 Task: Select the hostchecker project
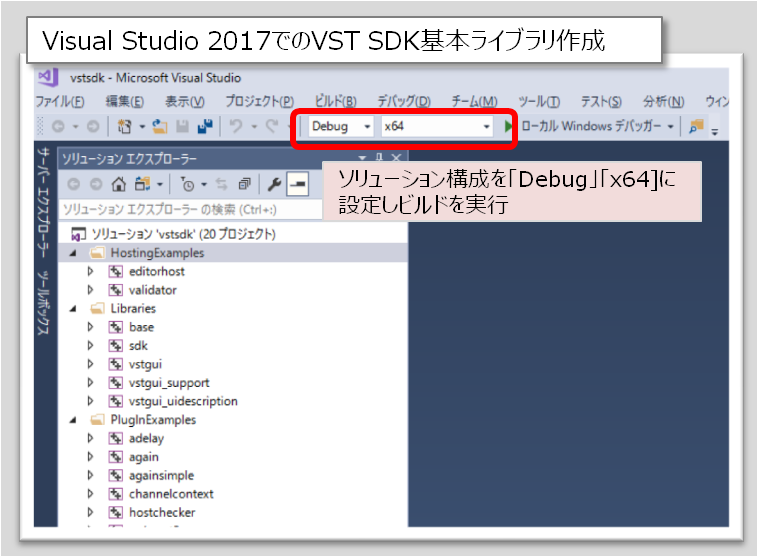pyautogui.click(x=162, y=512)
